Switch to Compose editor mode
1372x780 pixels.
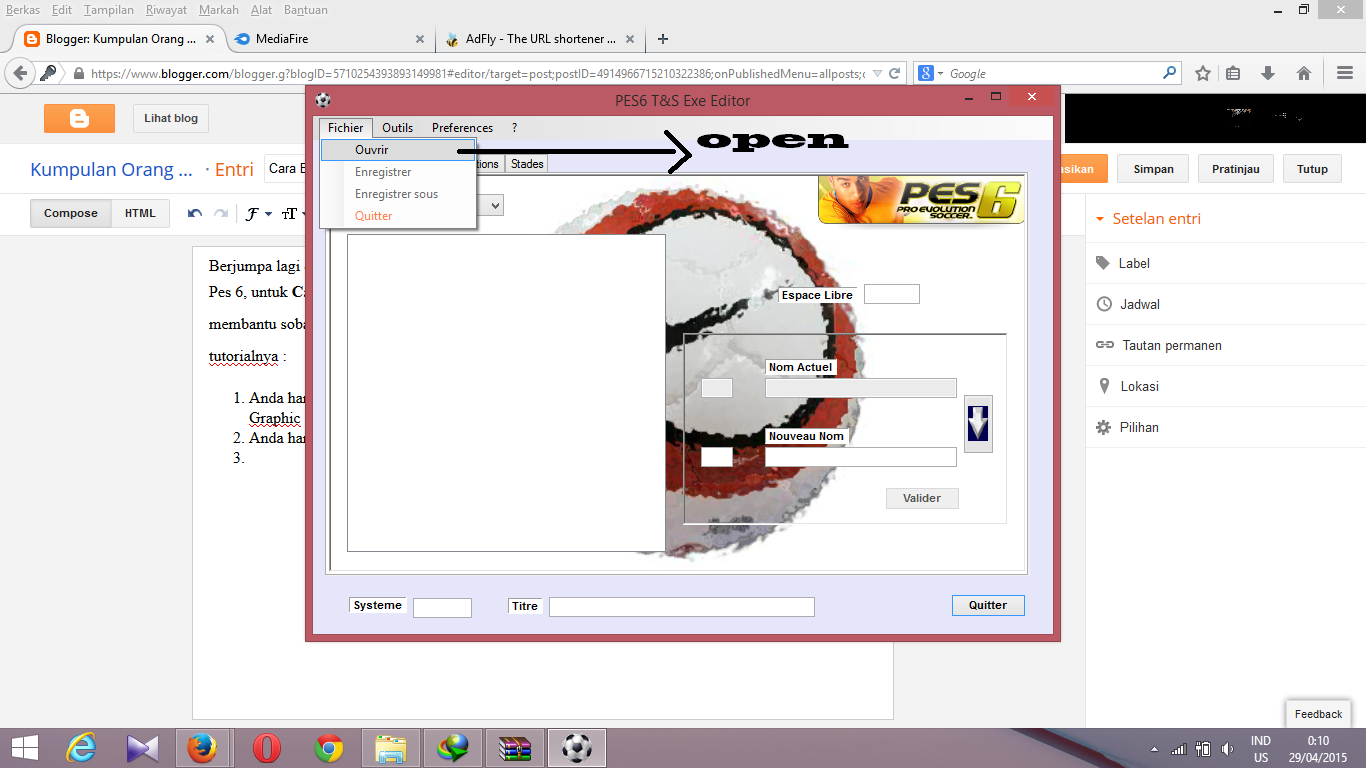click(x=71, y=213)
